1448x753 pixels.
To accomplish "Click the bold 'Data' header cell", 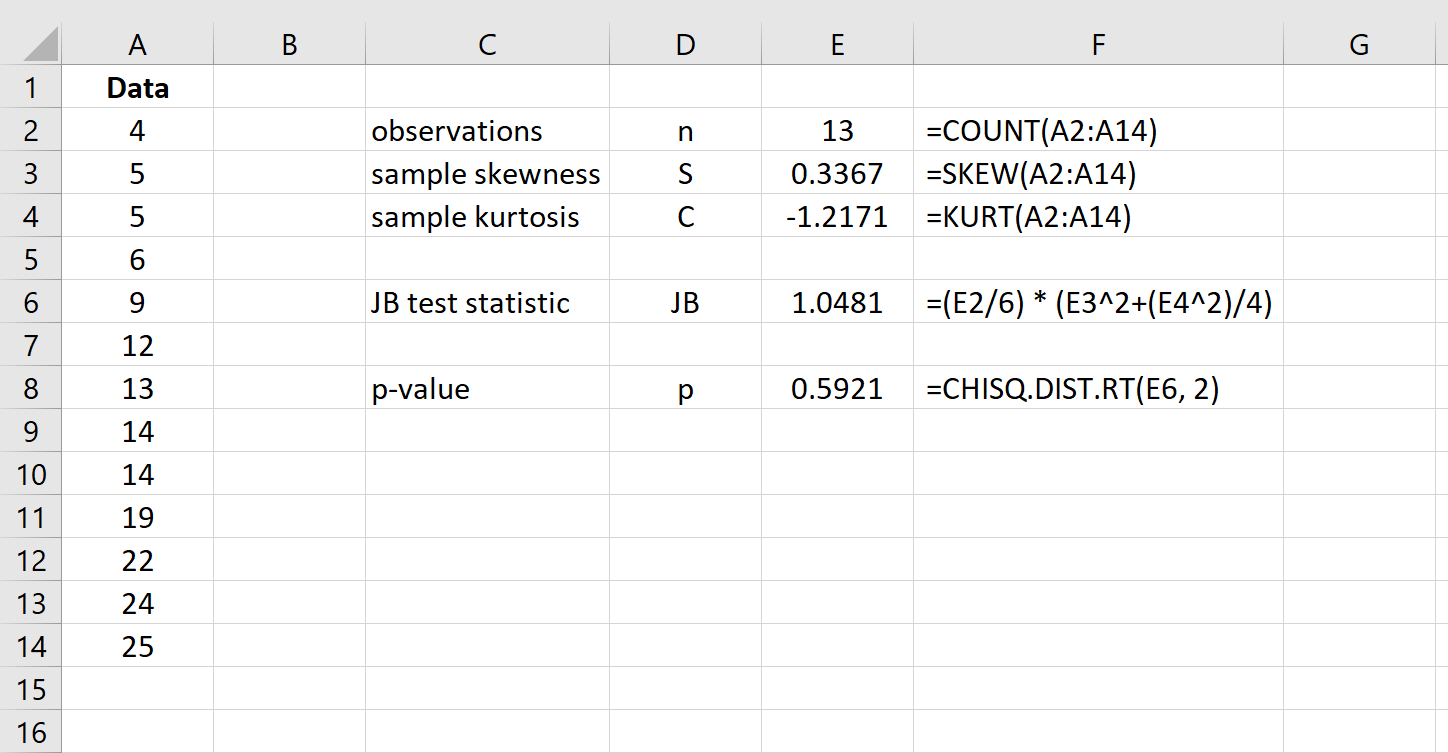I will [x=138, y=88].
